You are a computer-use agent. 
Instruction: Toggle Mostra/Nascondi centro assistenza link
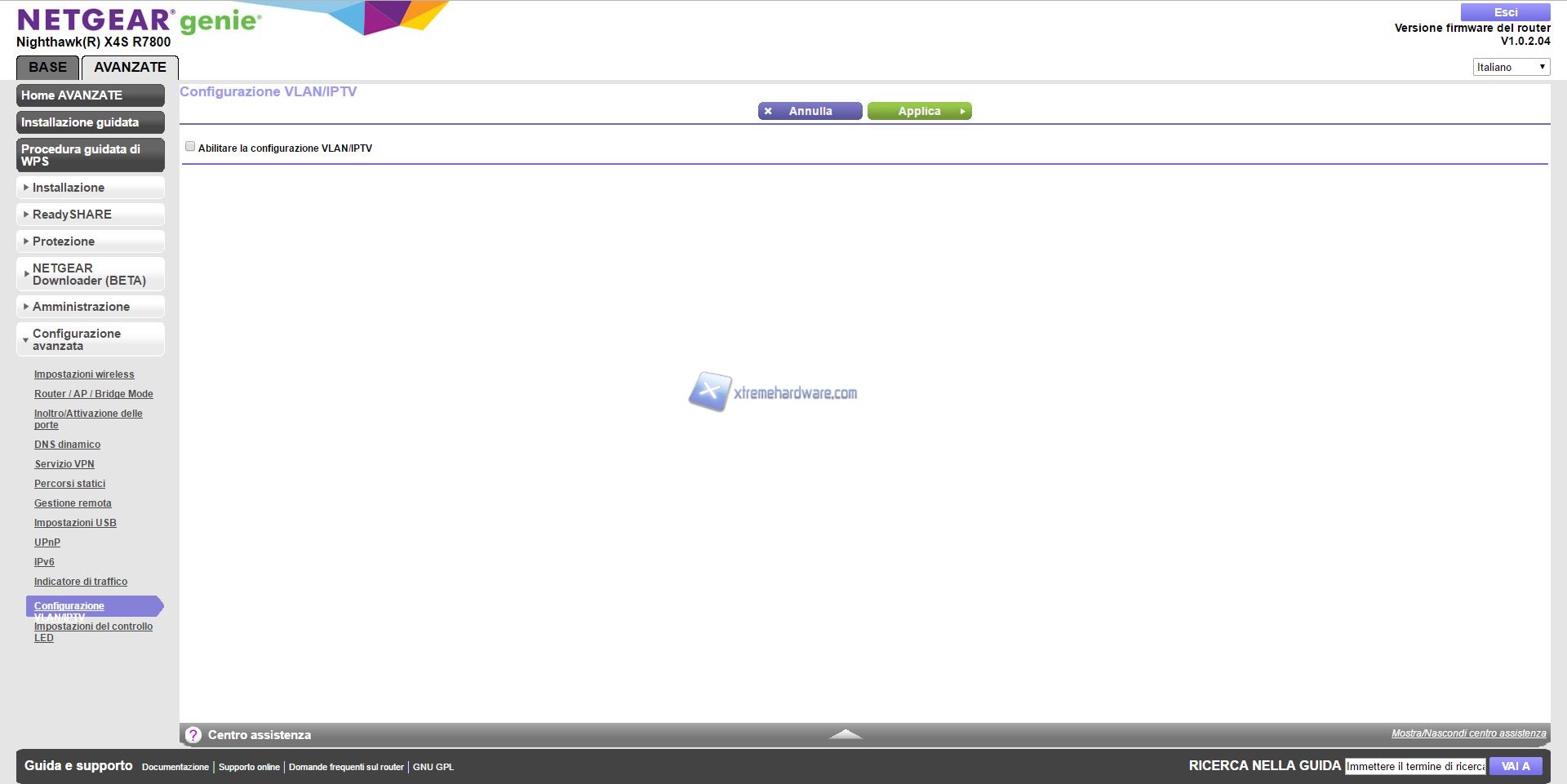(1468, 733)
